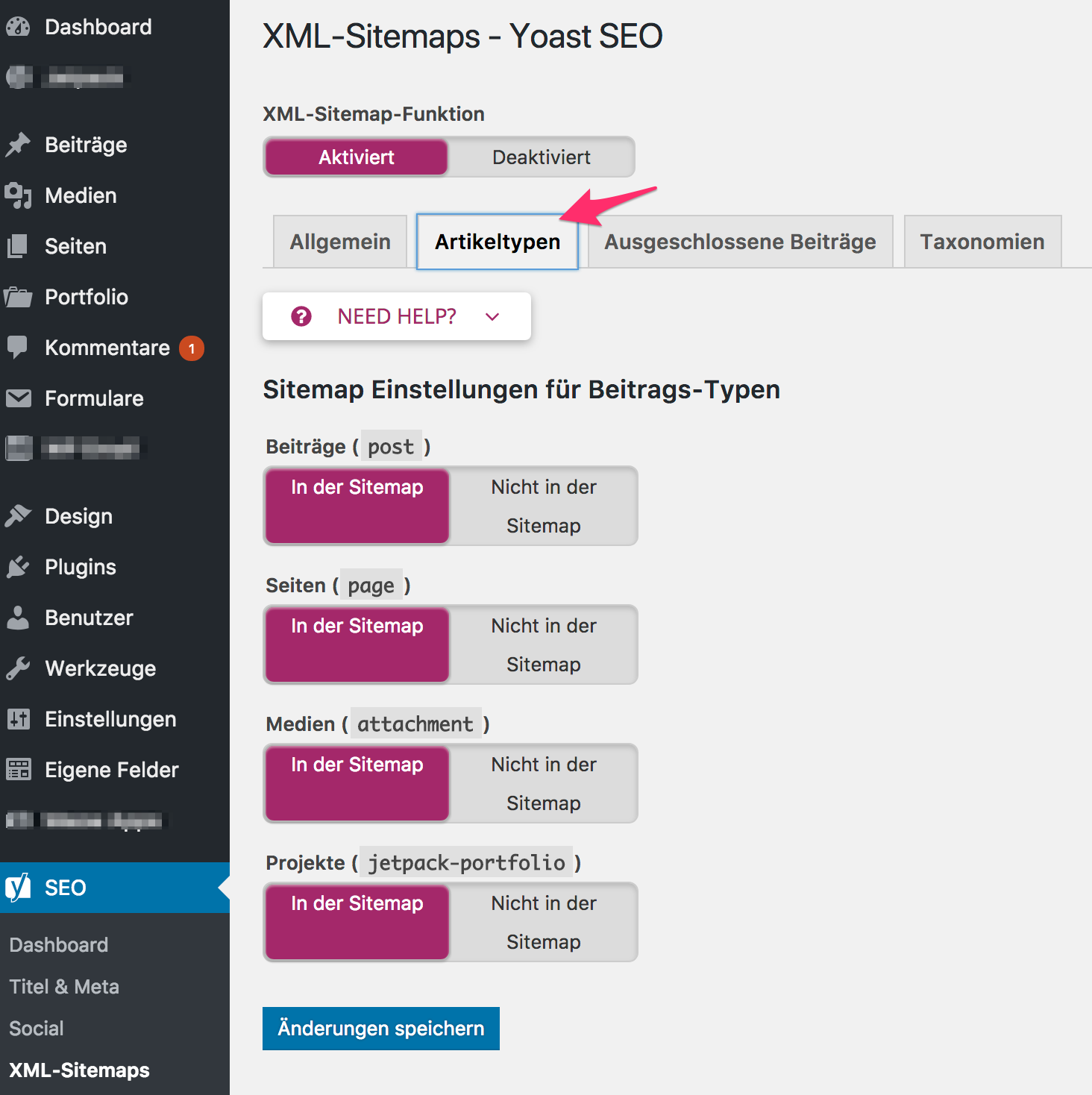
Task: Expand the NEED HELP? chevron
Action: click(x=492, y=317)
